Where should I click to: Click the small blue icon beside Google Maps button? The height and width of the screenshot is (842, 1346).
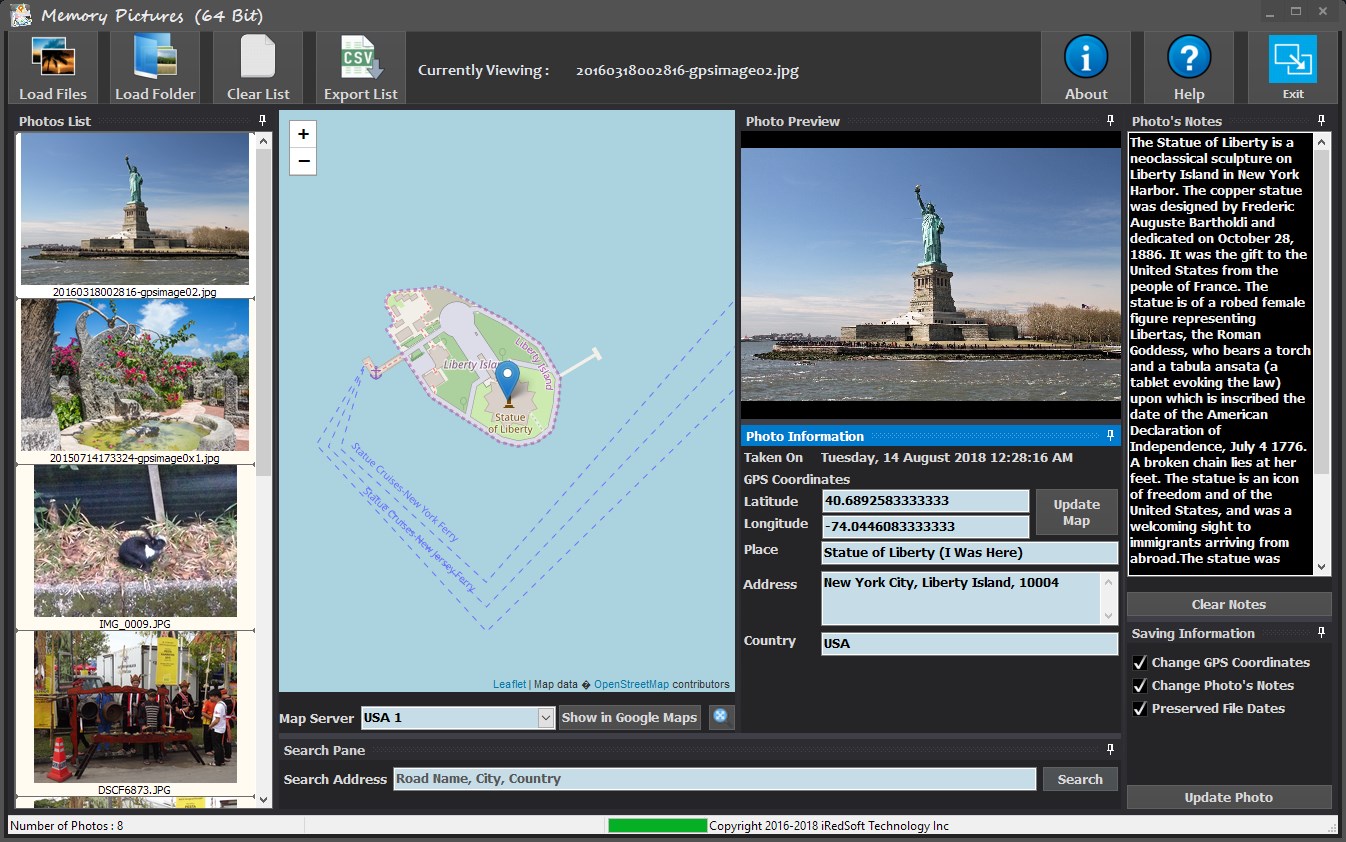point(721,717)
